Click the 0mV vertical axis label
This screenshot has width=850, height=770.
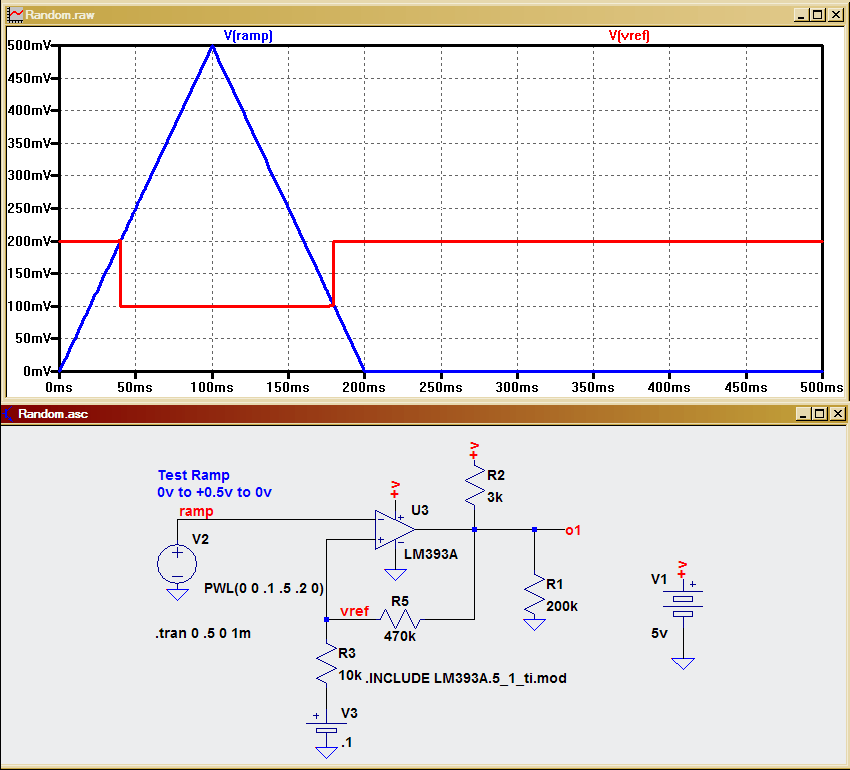(36, 371)
